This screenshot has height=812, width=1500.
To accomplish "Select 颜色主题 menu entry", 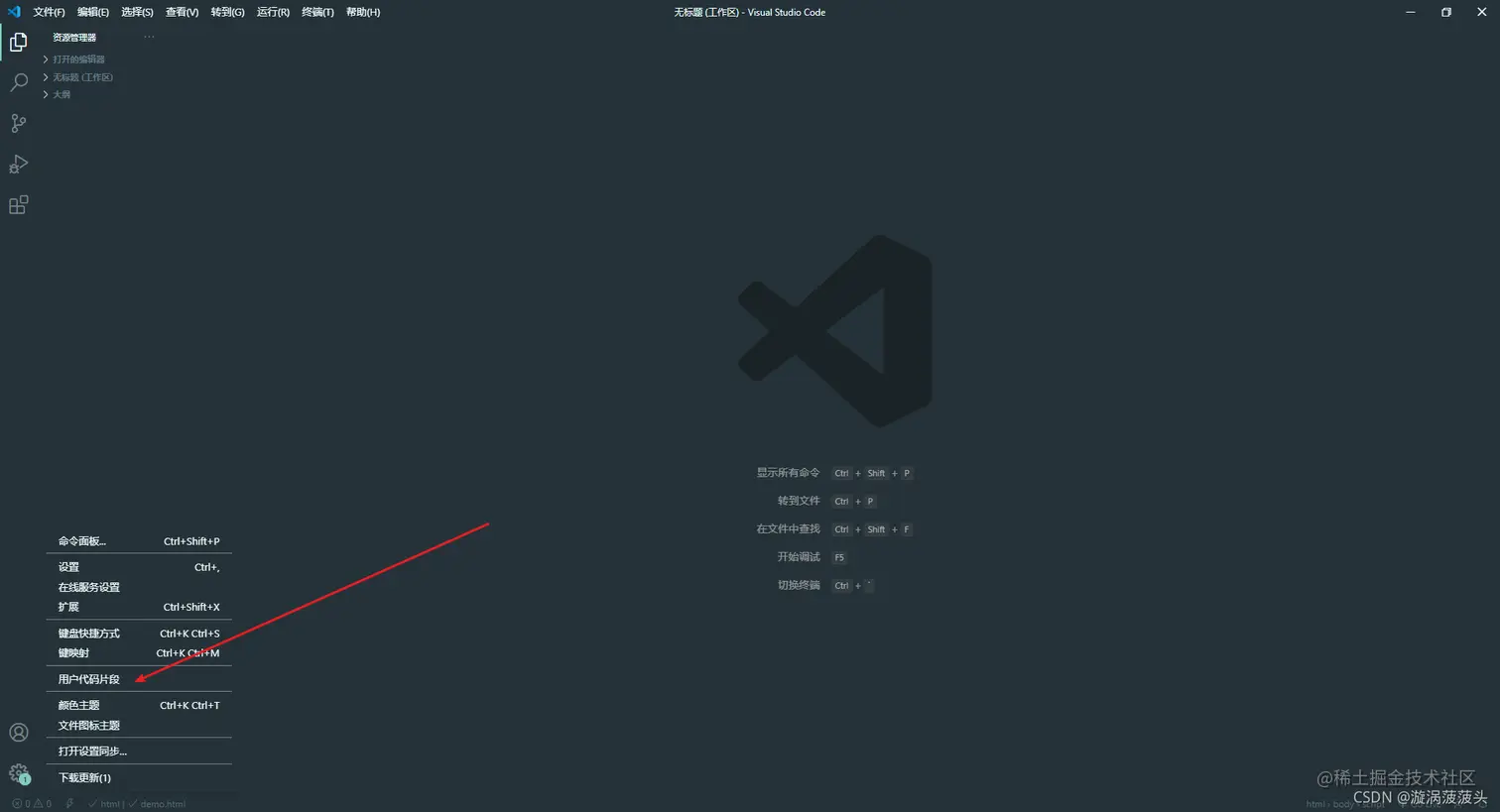I will coord(139,706).
